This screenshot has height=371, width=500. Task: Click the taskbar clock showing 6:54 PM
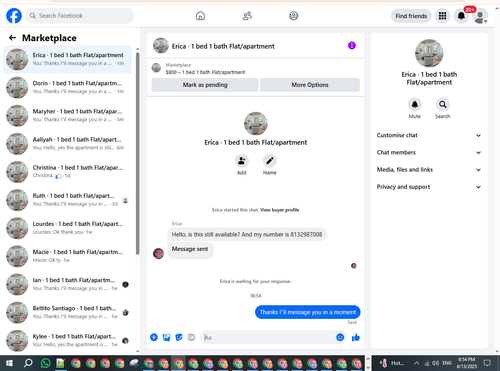466,363
